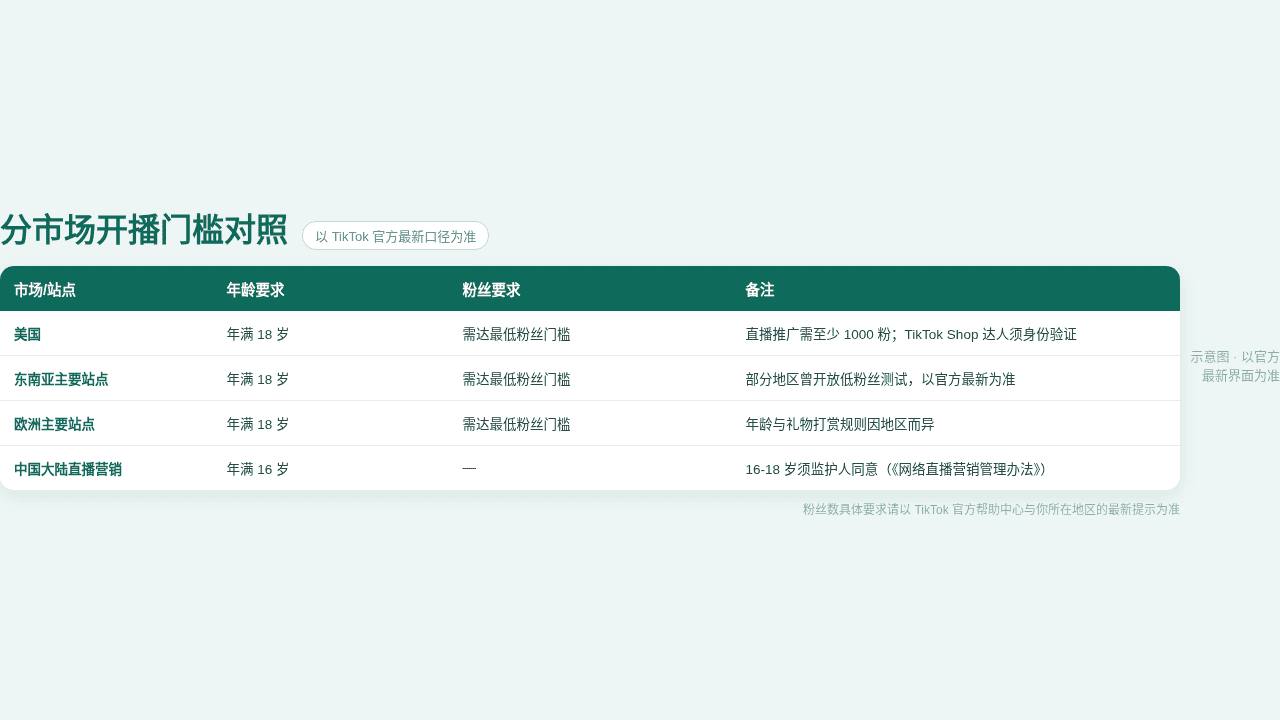The width and height of the screenshot is (1280, 720).
Task: Click the caption 示意图 · 以官方最新界面为准
Action: pyautogui.click(x=1235, y=366)
